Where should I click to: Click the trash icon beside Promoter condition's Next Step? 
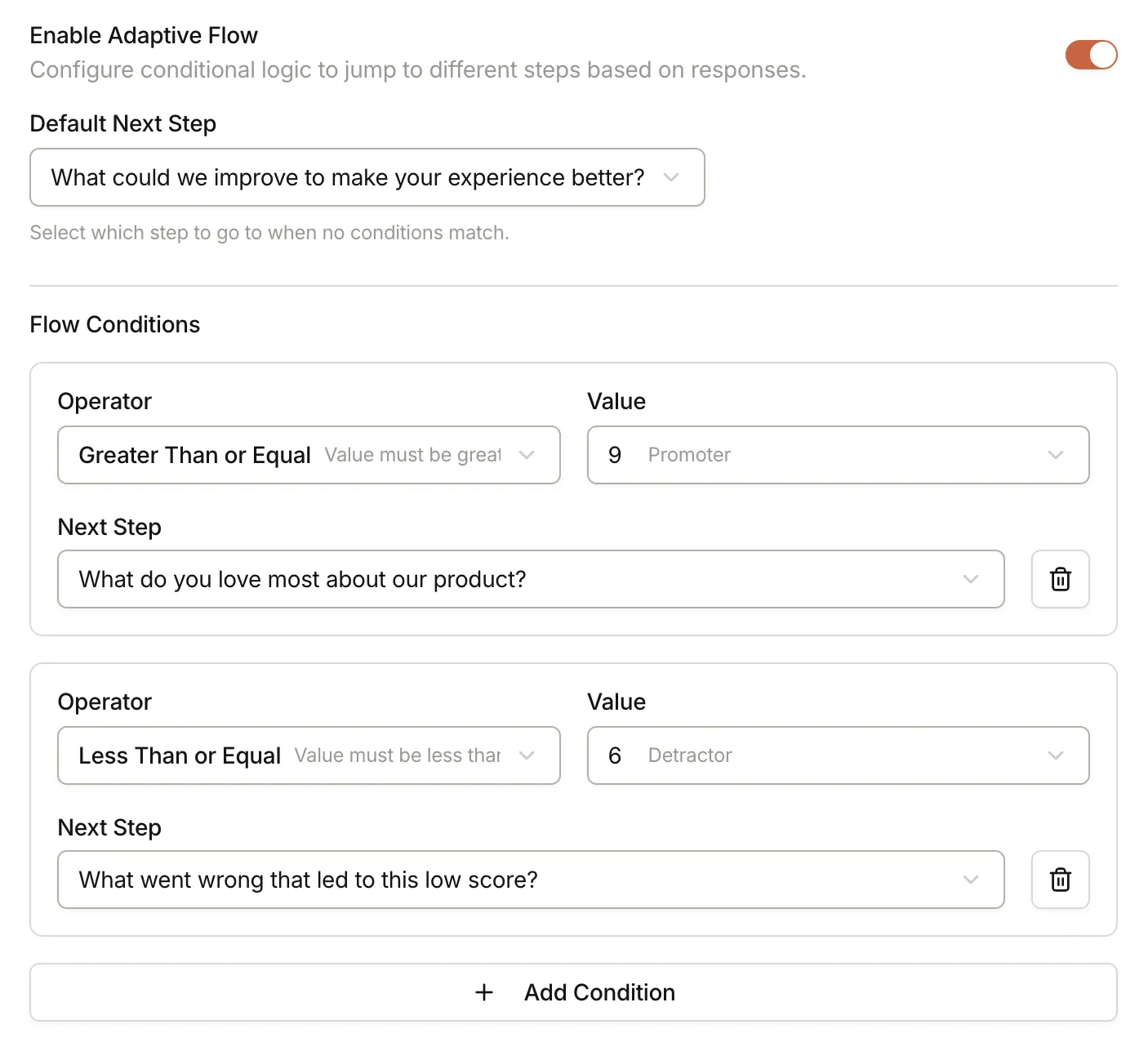[x=1060, y=579]
